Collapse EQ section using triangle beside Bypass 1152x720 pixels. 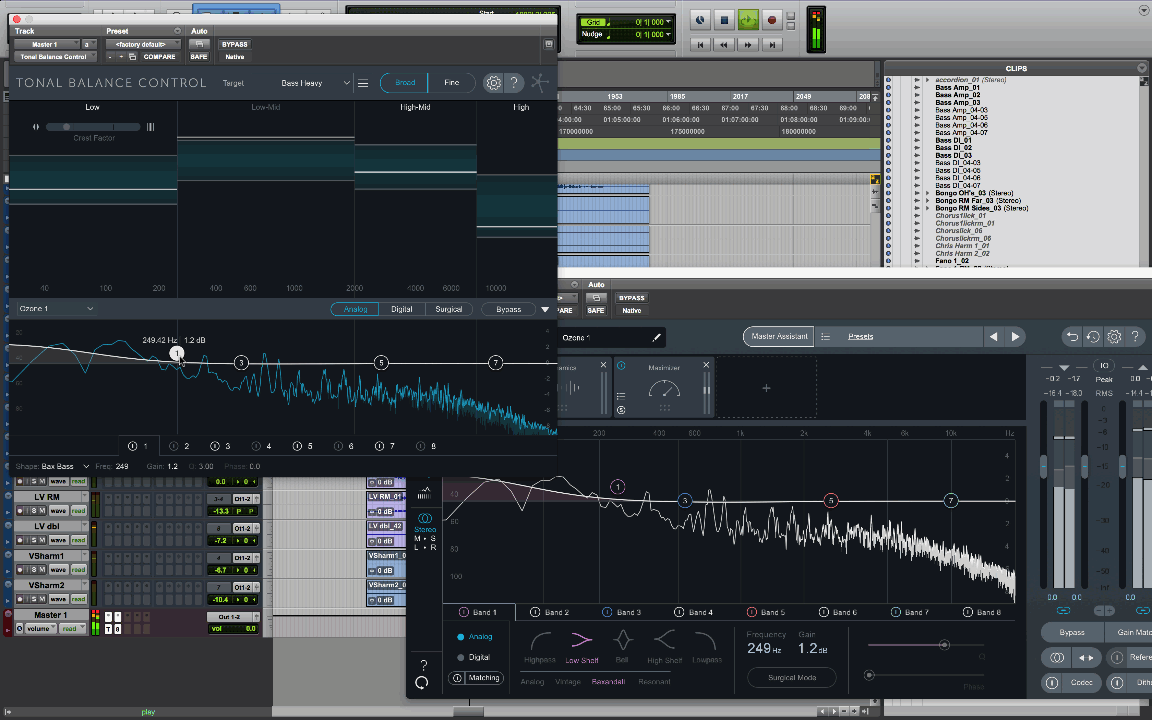pos(545,309)
